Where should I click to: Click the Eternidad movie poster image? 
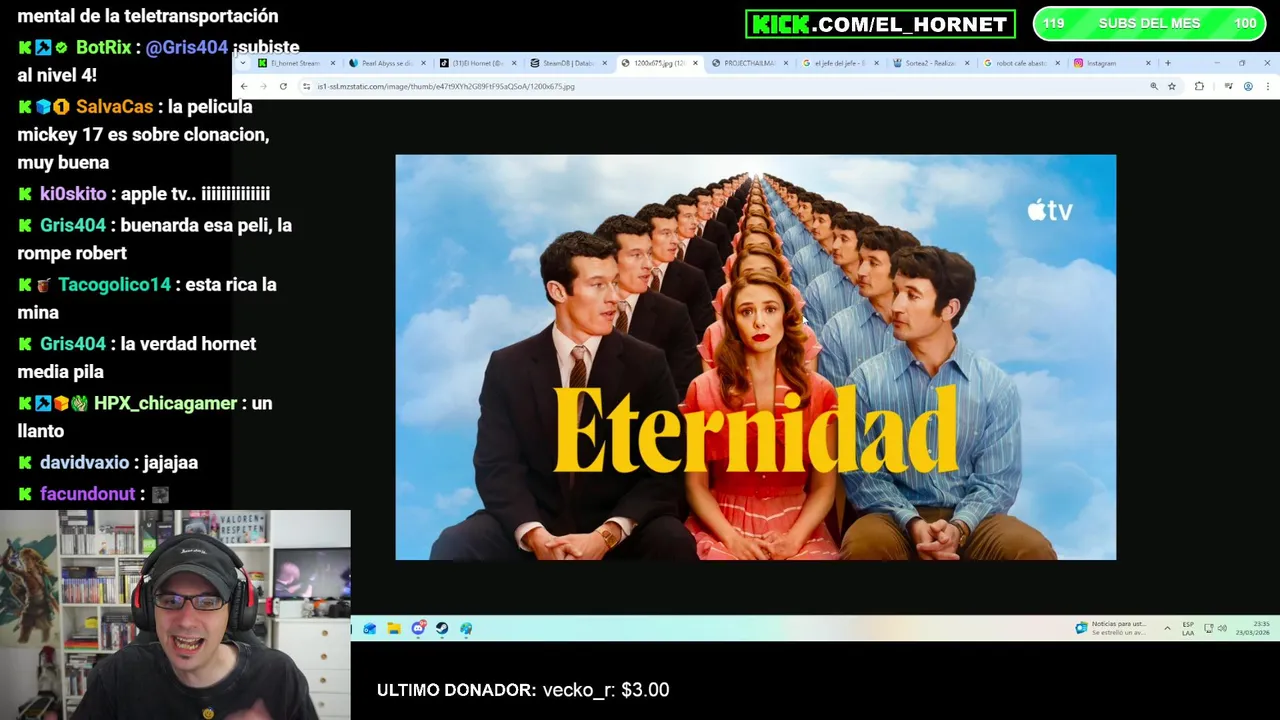pos(755,357)
